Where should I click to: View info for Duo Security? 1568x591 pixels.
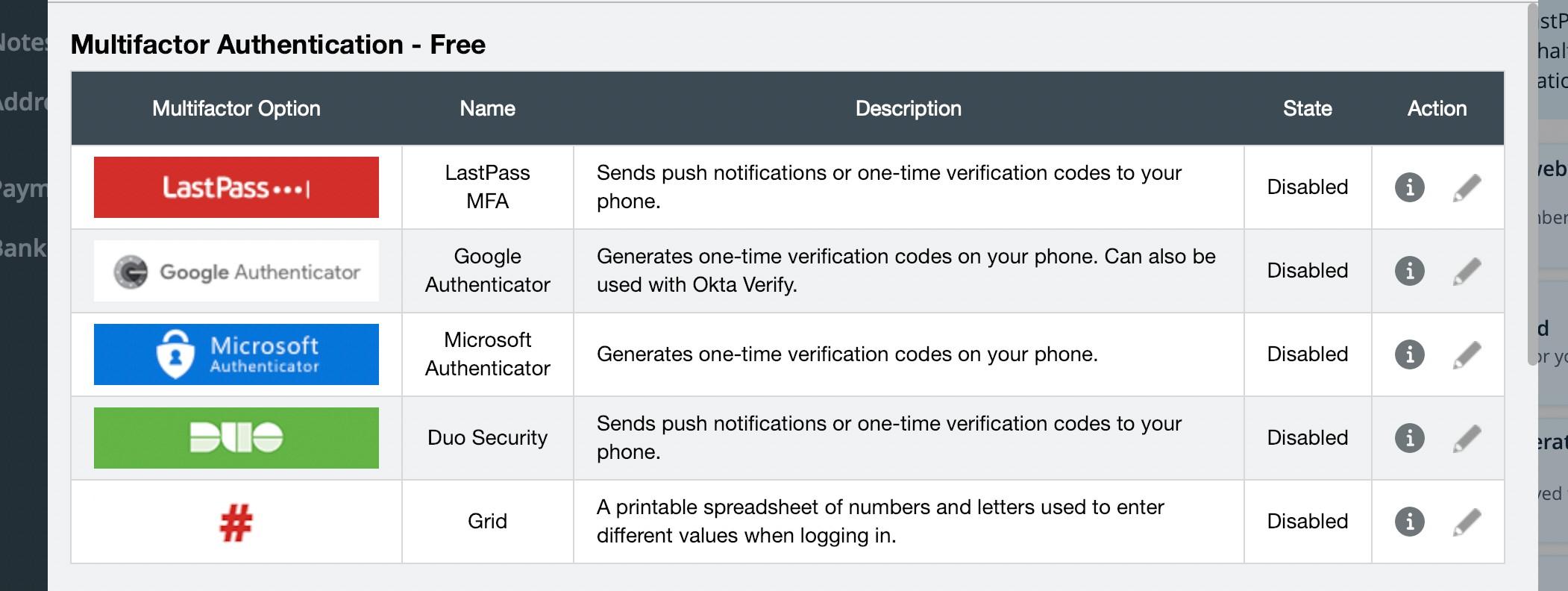(1409, 438)
